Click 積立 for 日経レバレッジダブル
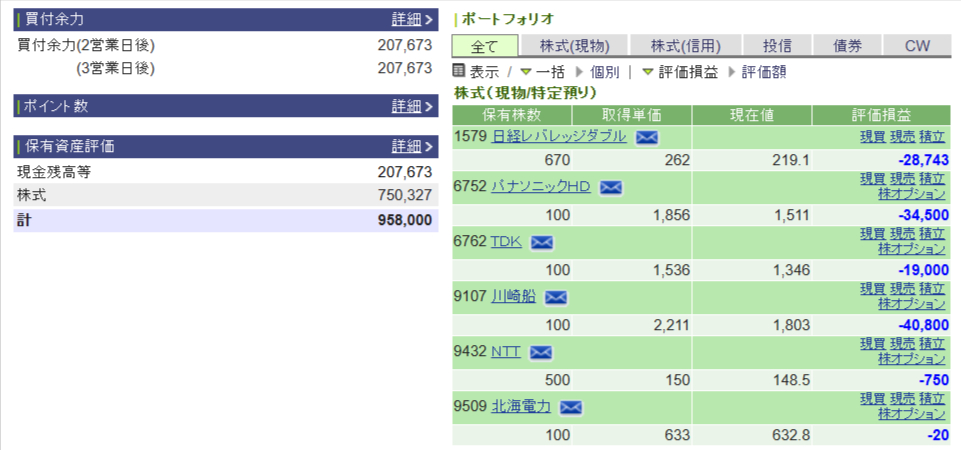The width and height of the screenshot is (961, 450). pos(932,136)
